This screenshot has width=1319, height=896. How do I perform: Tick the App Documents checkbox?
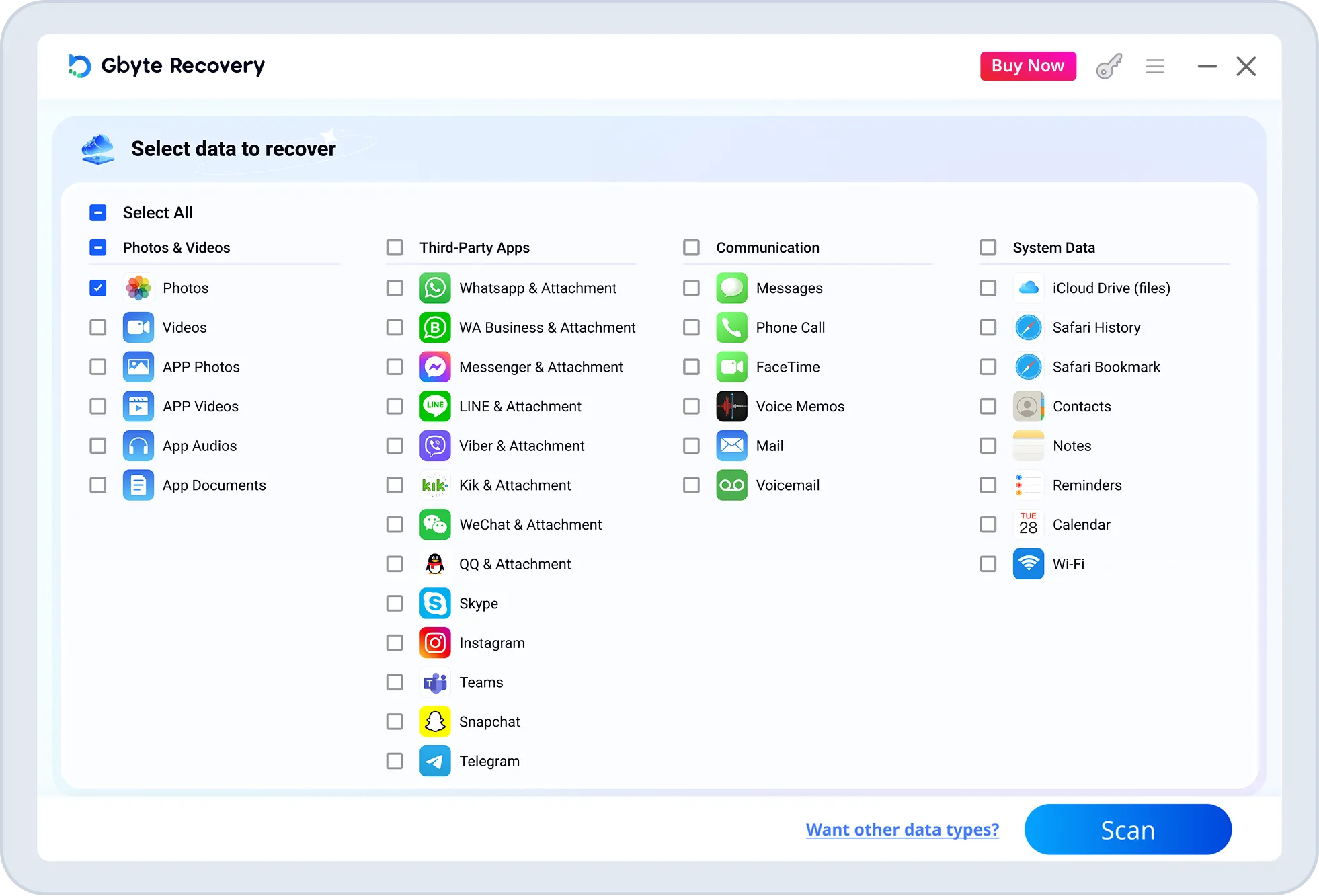point(97,485)
